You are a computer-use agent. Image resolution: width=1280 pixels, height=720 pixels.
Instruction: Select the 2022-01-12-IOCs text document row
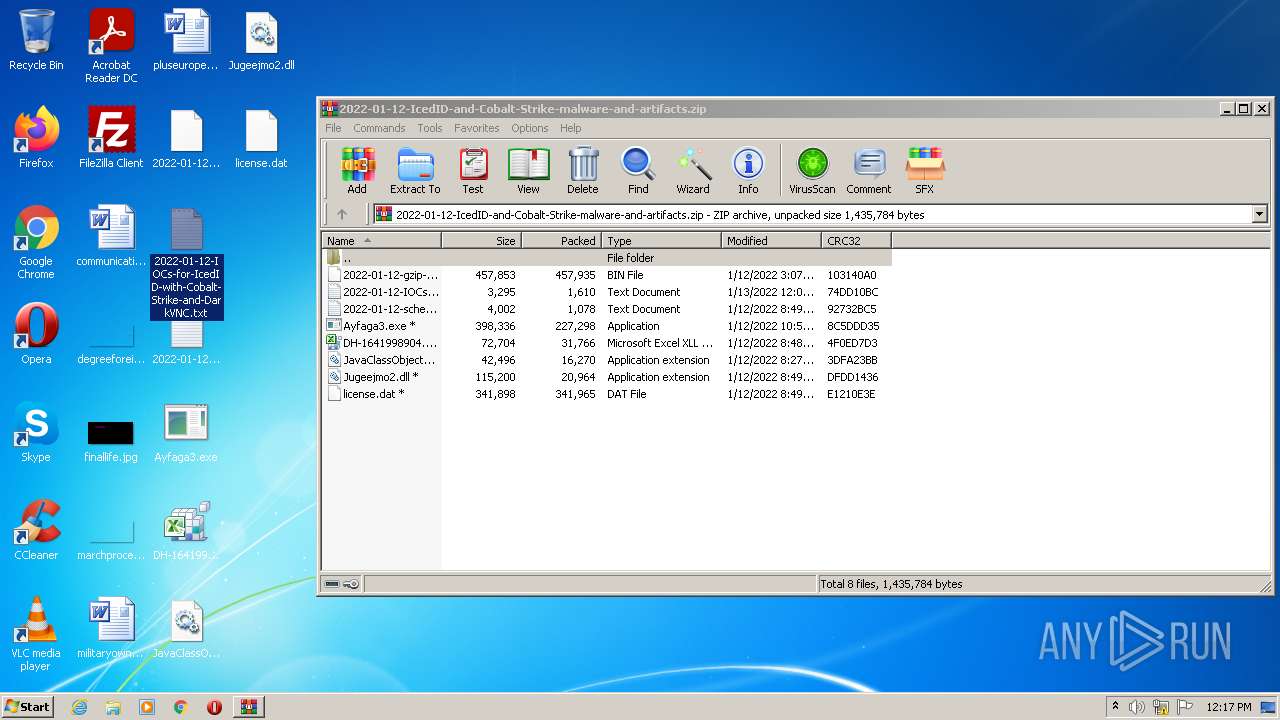pos(607,292)
